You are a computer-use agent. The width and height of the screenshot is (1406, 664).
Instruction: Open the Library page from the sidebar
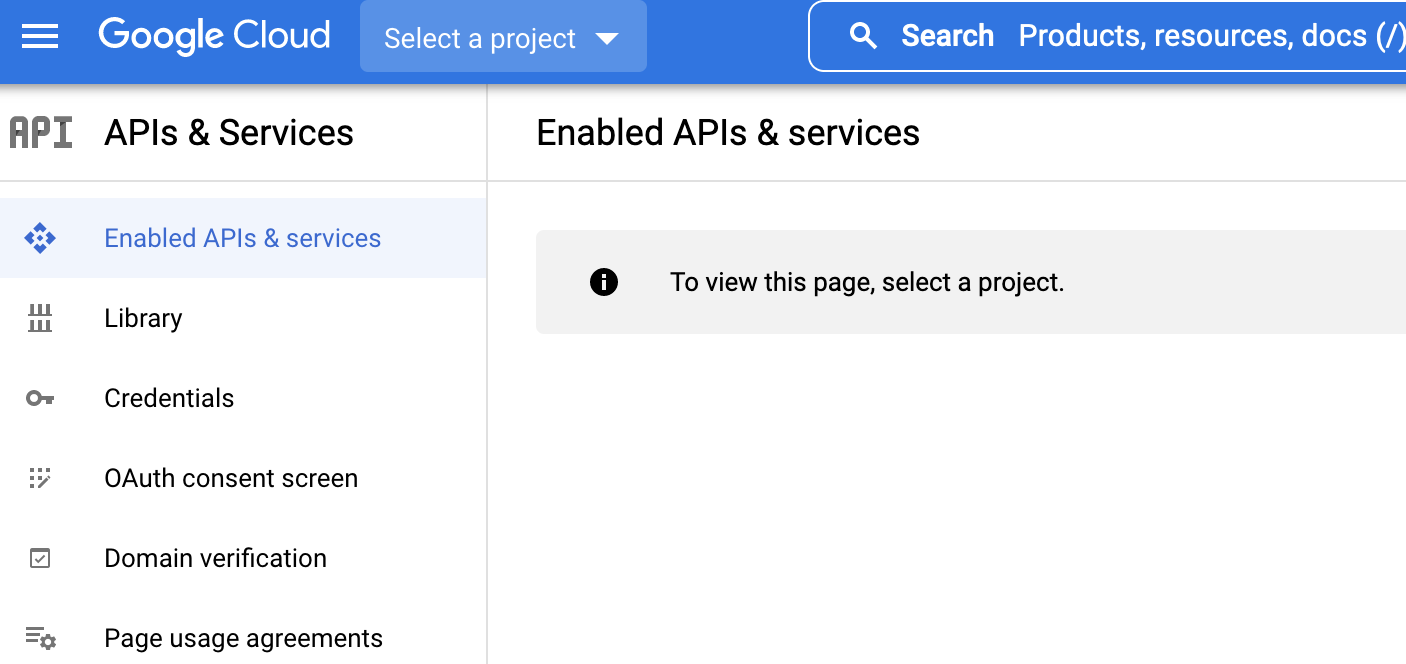(x=143, y=318)
